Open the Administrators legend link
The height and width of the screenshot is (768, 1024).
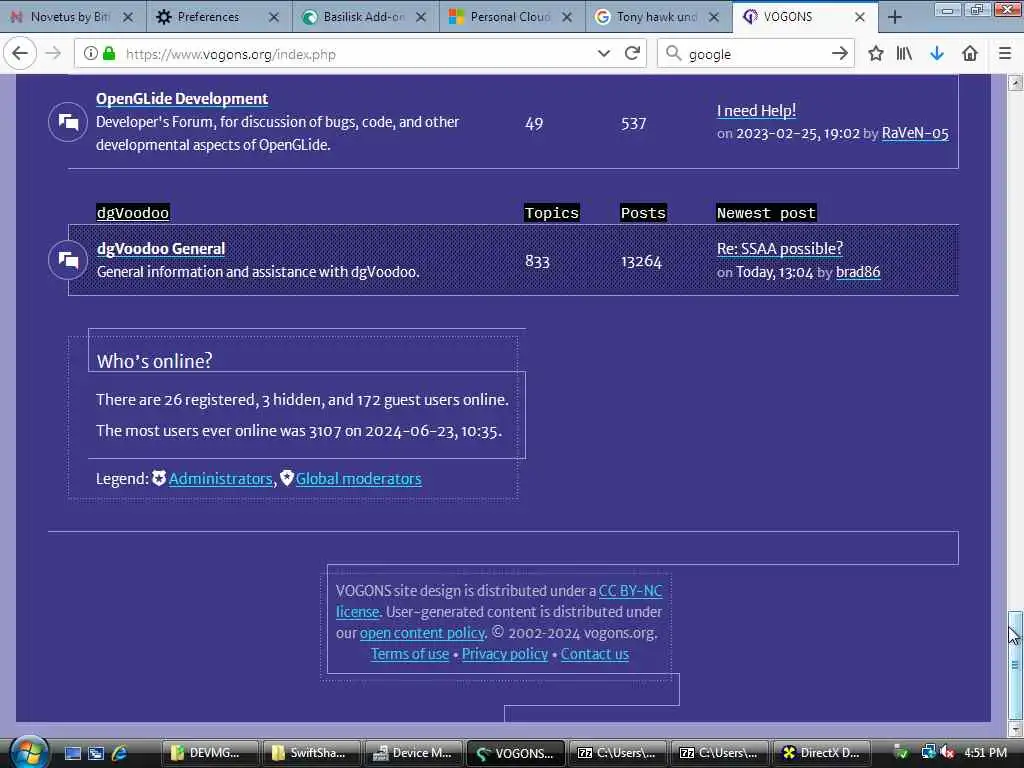click(220, 479)
